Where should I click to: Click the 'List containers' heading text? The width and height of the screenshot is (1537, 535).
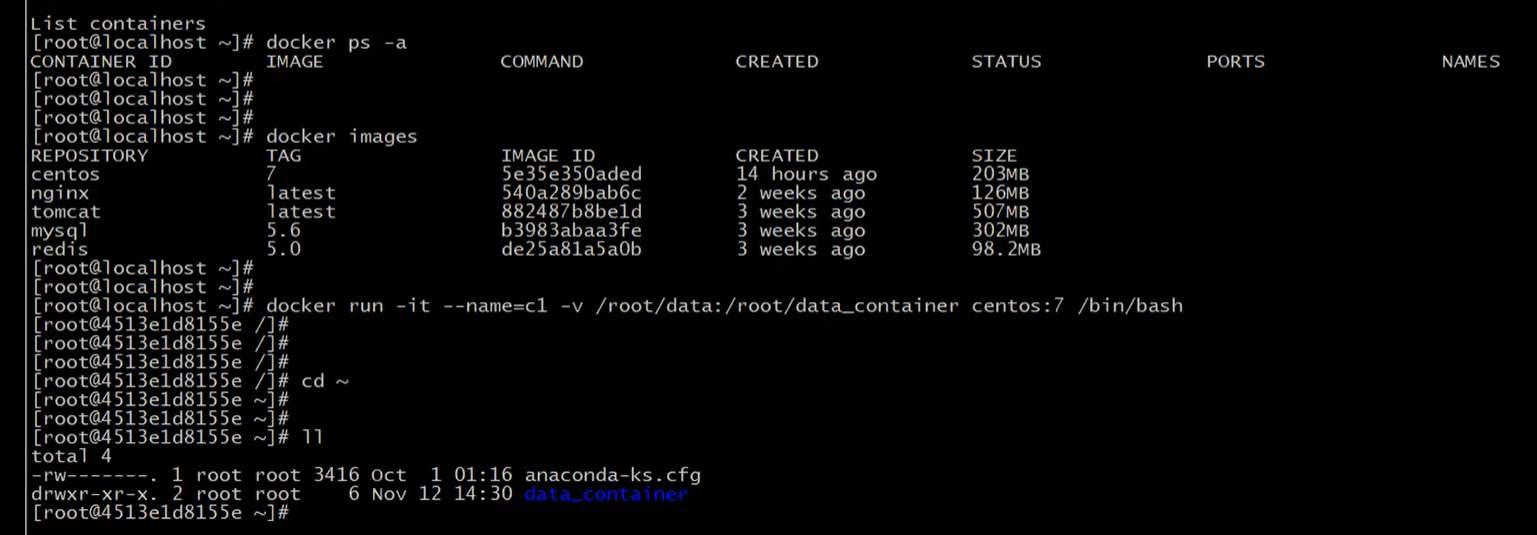coord(118,23)
